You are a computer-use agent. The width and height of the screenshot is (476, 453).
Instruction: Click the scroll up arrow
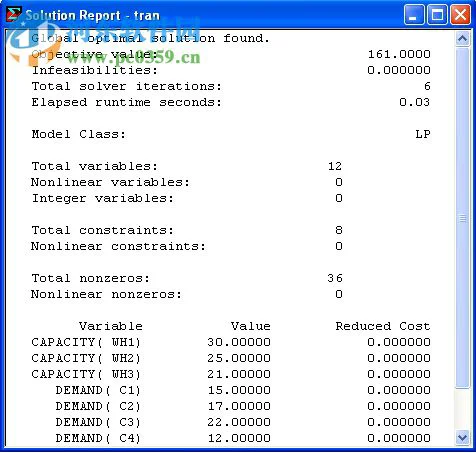462,39
